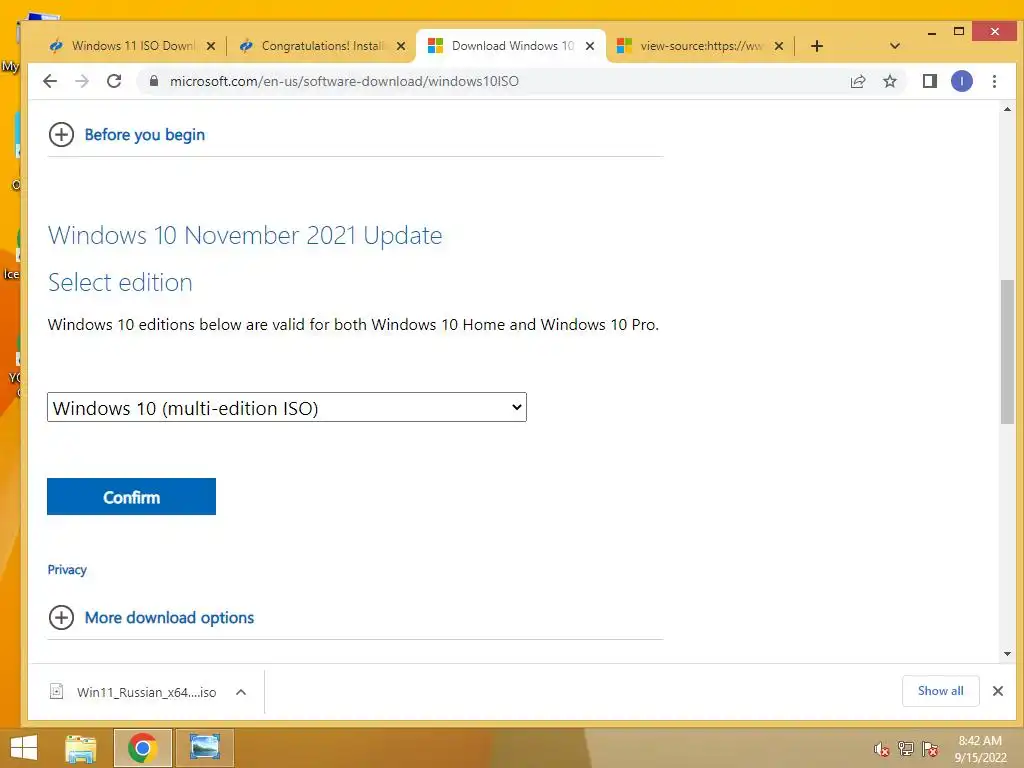This screenshot has width=1024, height=768.
Task: Close the Congratulations! Install tab
Action: click(x=400, y=46)
